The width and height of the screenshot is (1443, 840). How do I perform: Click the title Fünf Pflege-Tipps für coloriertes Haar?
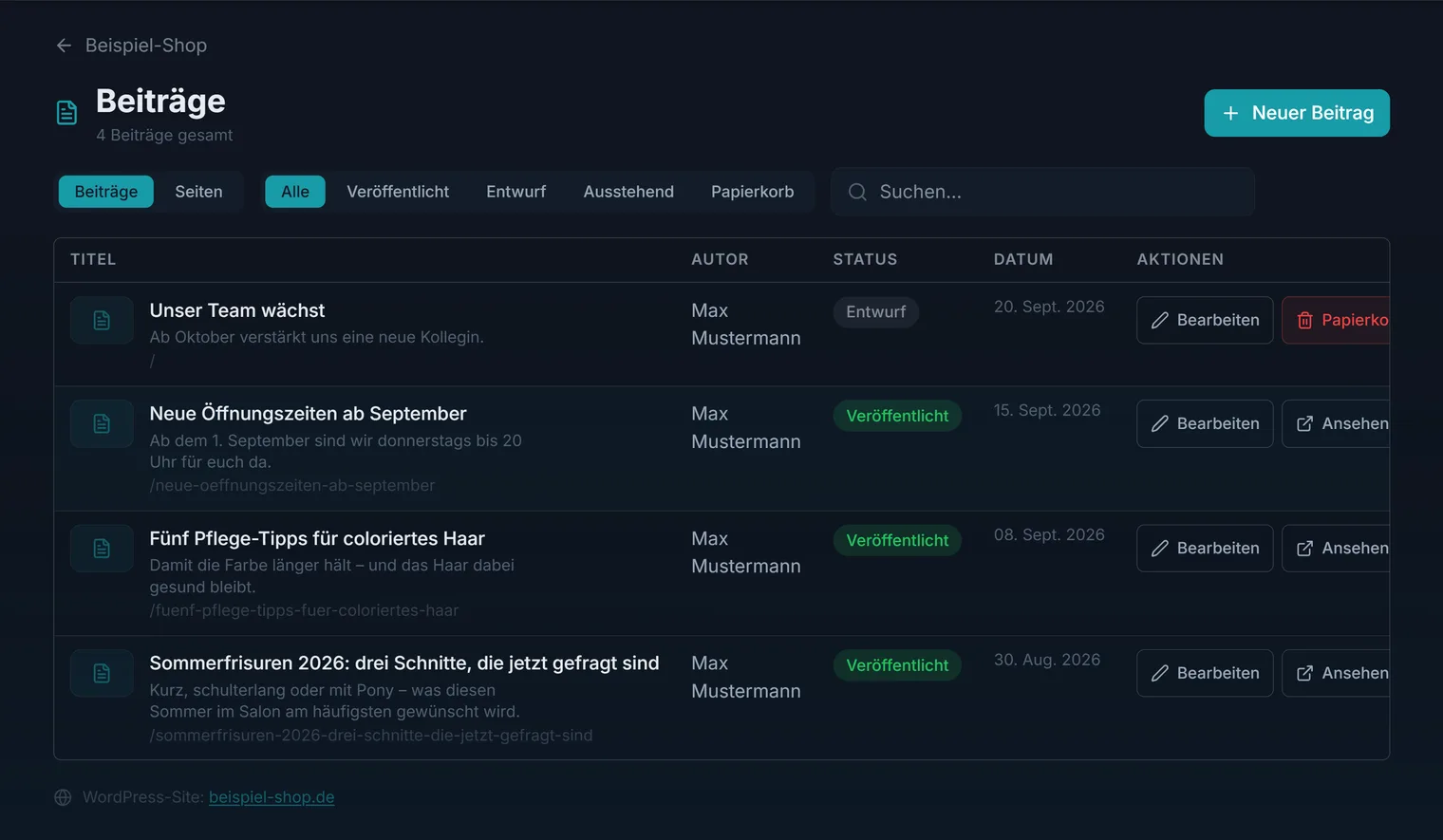[317, 538]
